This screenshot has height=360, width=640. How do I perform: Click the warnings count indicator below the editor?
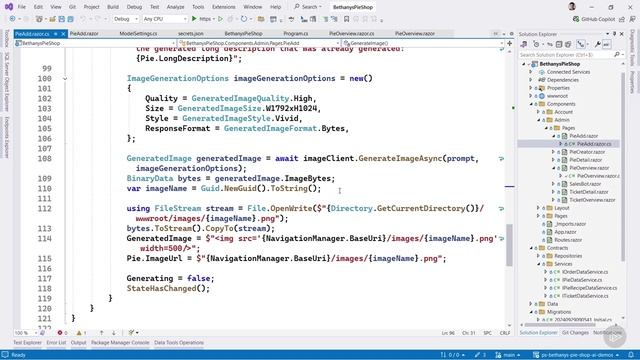(x=81, y=333)
